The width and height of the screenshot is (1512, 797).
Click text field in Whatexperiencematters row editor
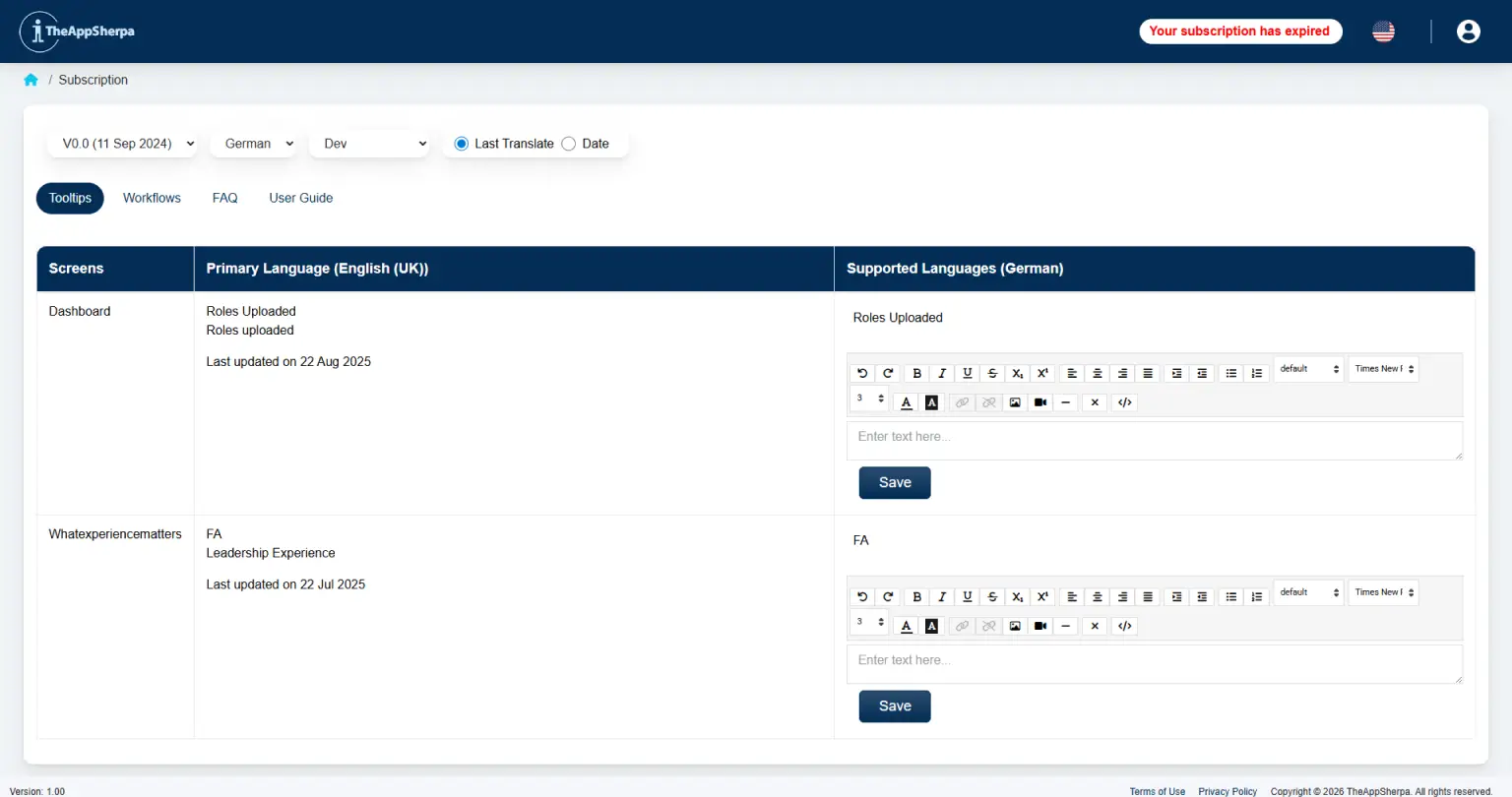point(1154,663)
